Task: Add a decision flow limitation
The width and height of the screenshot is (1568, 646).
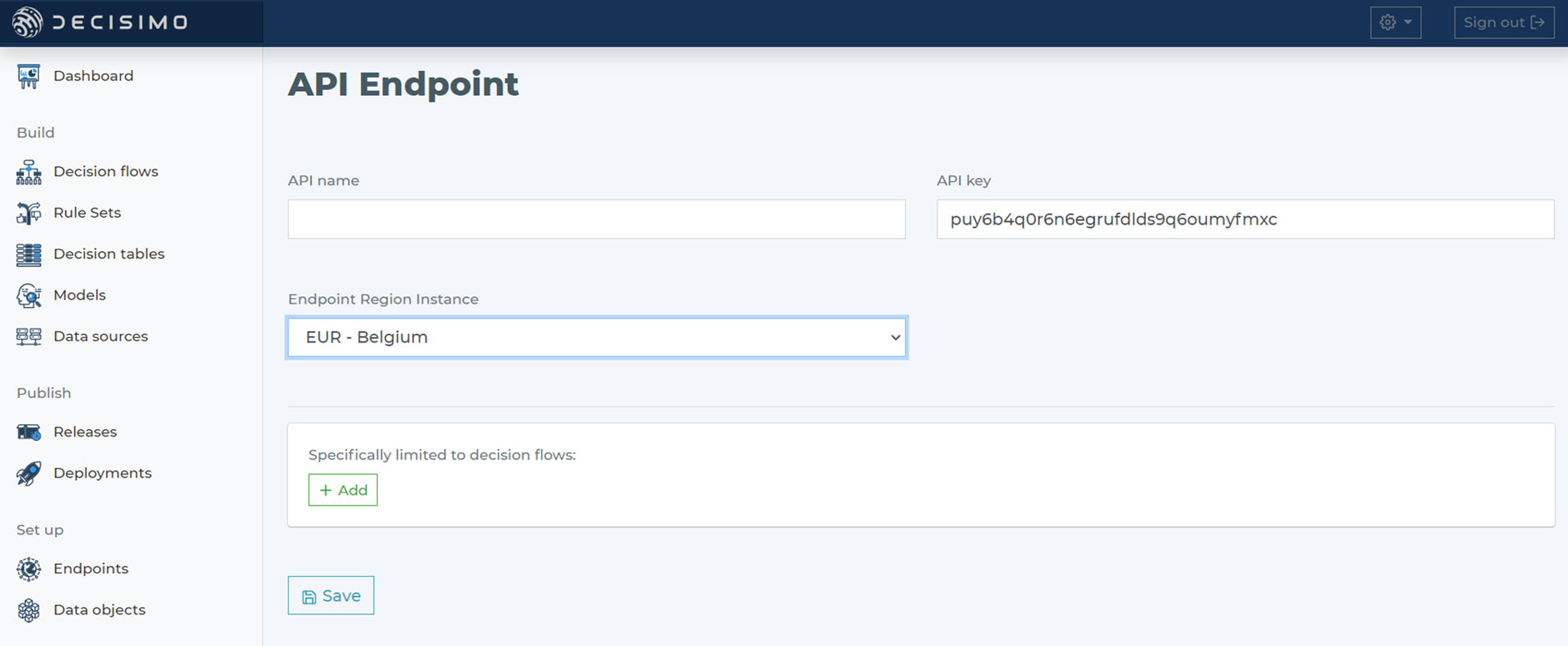Action: (x=343, y=490)
